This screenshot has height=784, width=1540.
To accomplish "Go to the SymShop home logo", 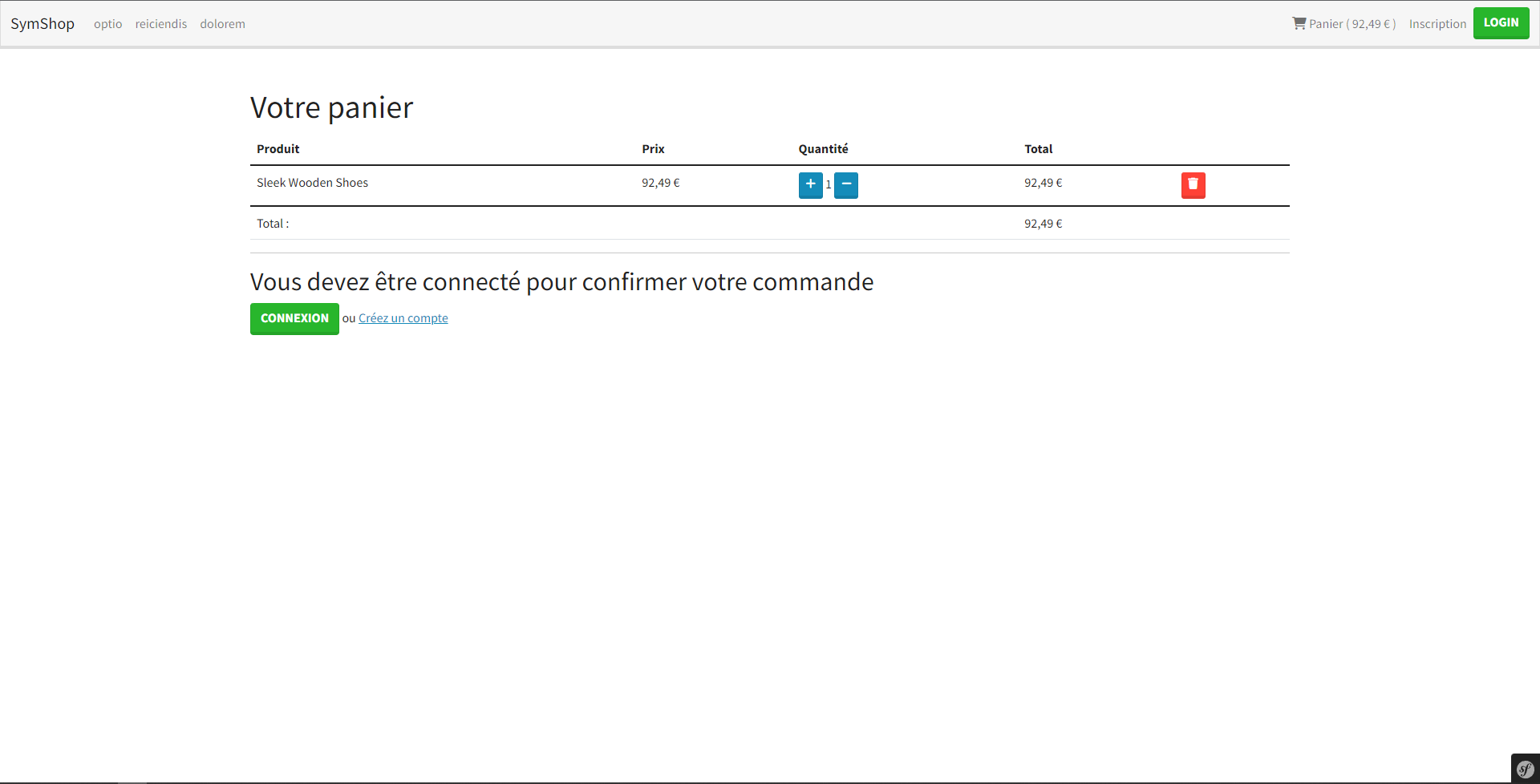I will click(43, 24).
